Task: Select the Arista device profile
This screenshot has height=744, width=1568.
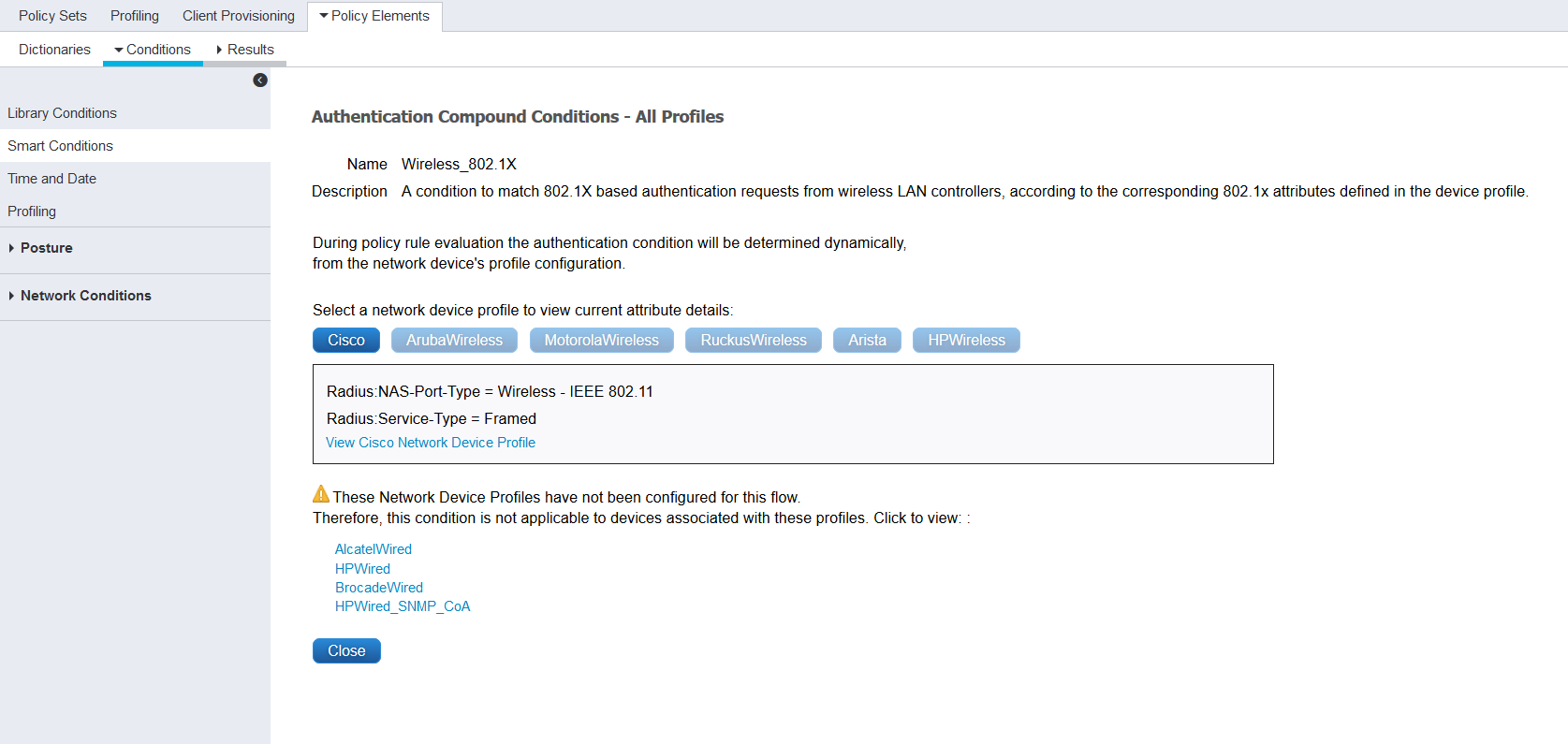Action: coord(867,341)
